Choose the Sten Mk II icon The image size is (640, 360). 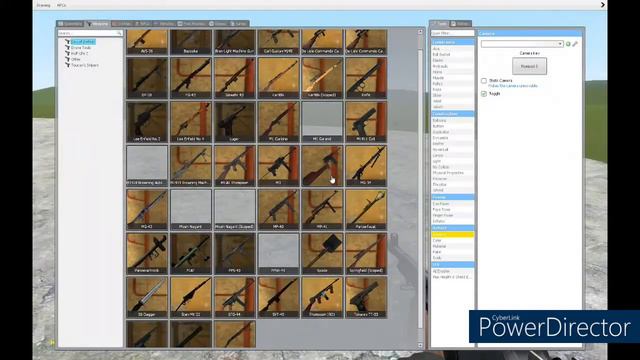coord(191,297)
